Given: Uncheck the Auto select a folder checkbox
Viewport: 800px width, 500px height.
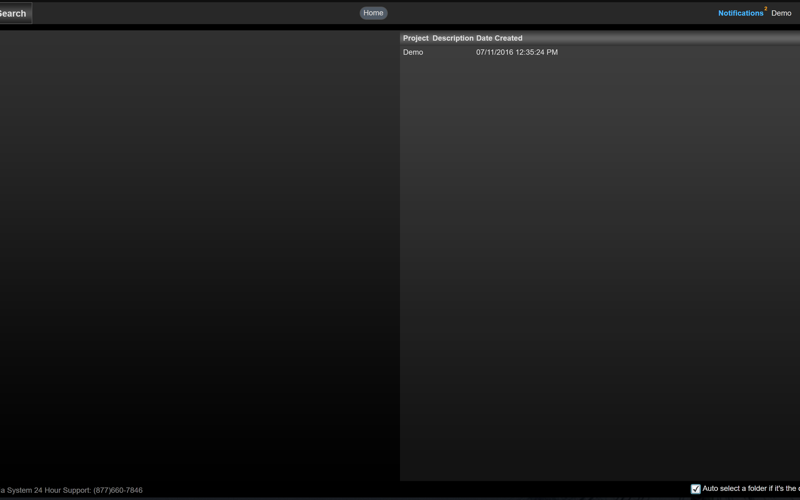Looking at the screenshot, I should pyautogui.click(x=695, y=489).
